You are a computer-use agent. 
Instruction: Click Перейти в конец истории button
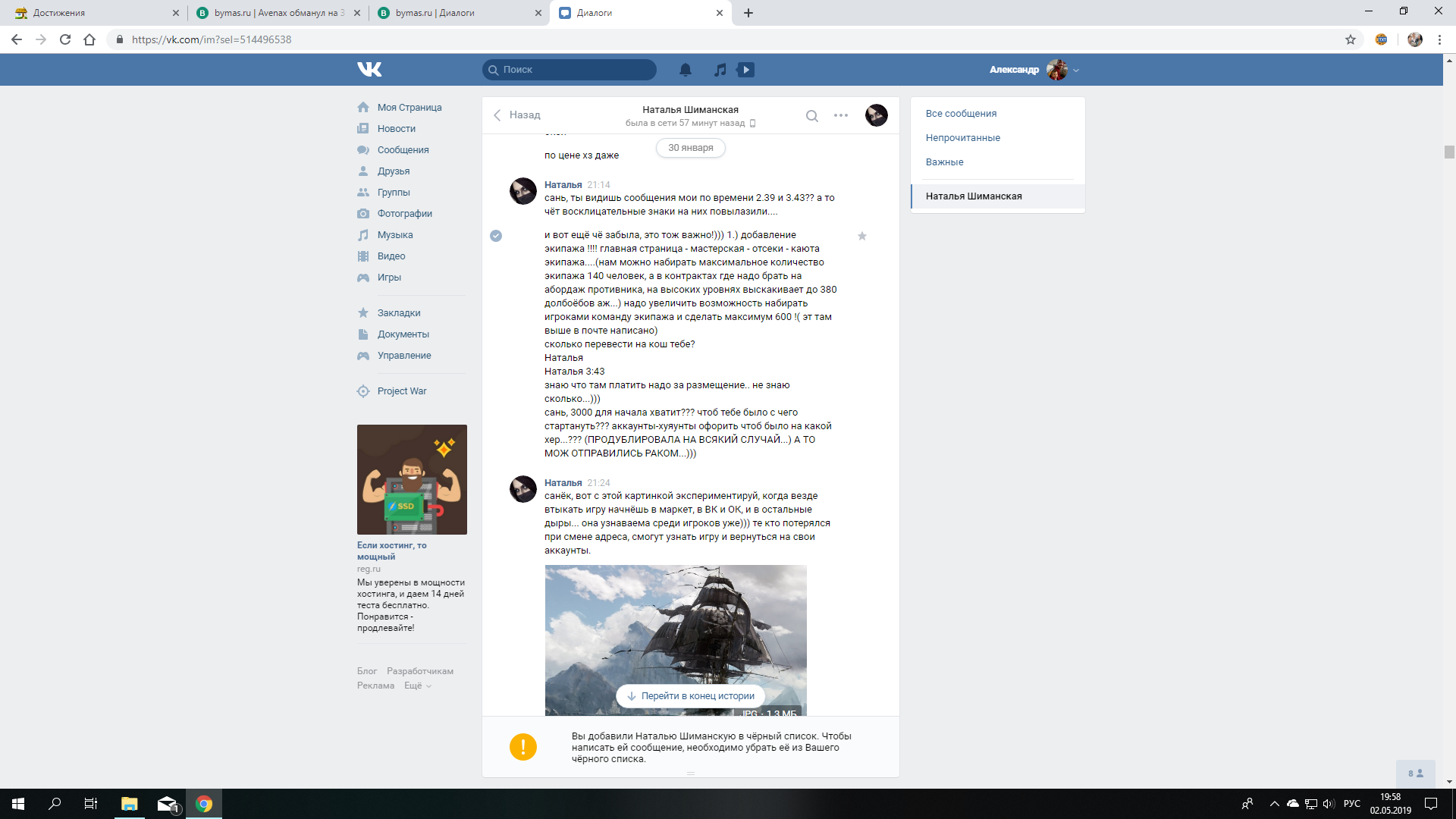(x=690, y=696)
